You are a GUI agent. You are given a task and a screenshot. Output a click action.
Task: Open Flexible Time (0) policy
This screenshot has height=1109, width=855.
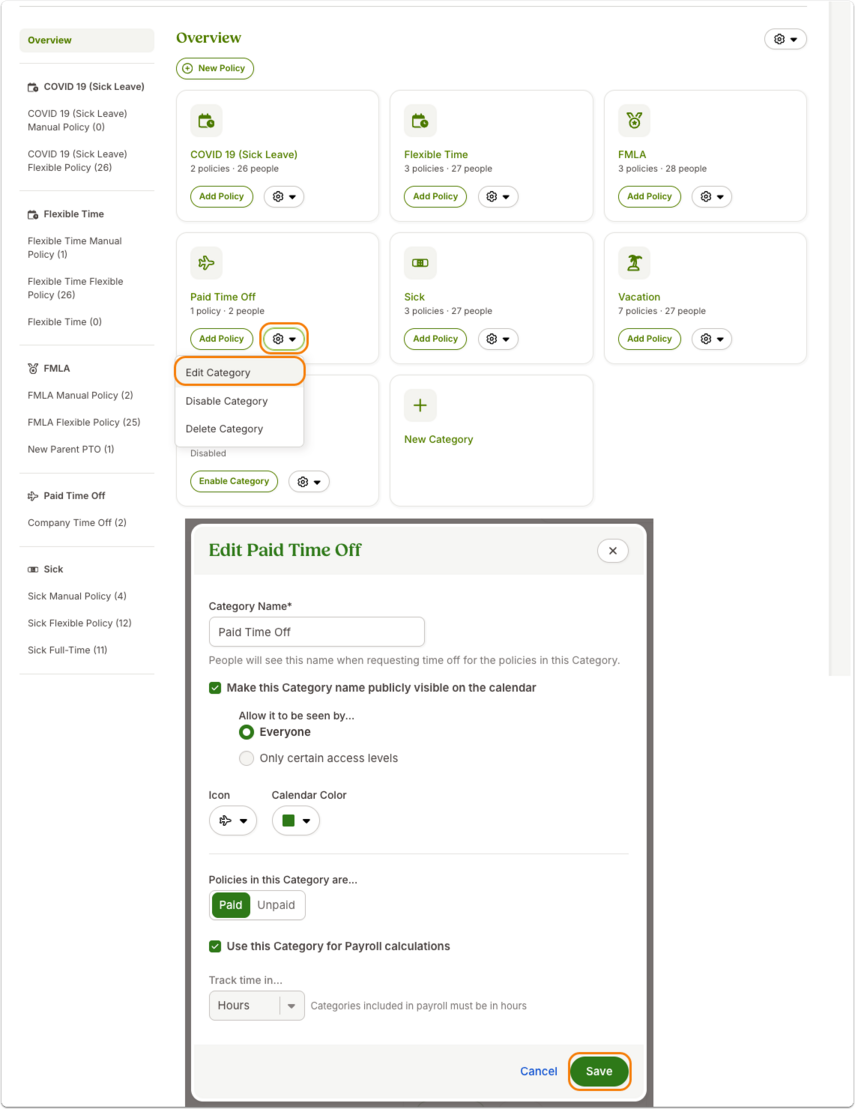pyautogui.click(x=64, y=322)
